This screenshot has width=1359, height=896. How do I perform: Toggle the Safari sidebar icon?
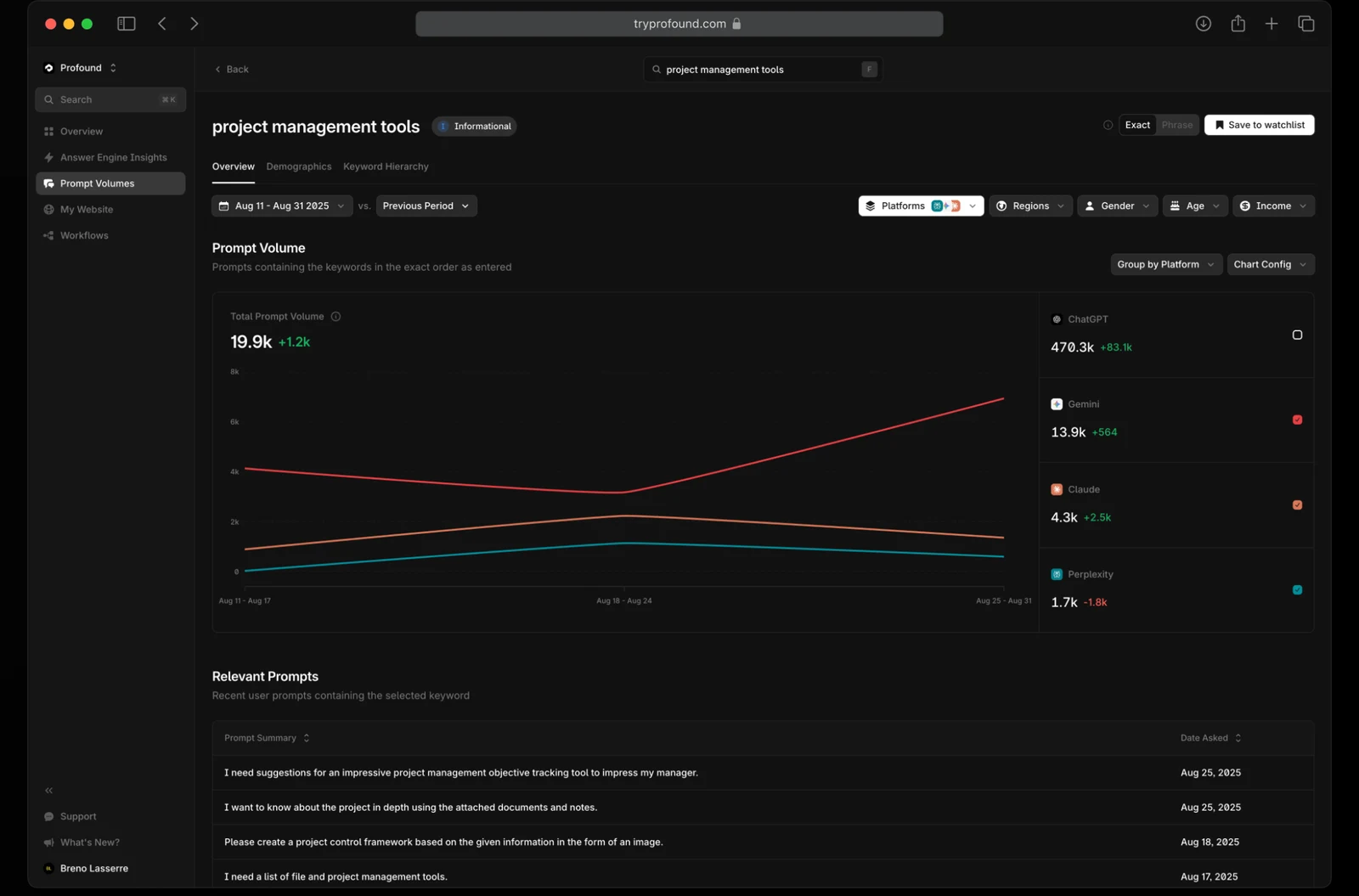point(126,24)
